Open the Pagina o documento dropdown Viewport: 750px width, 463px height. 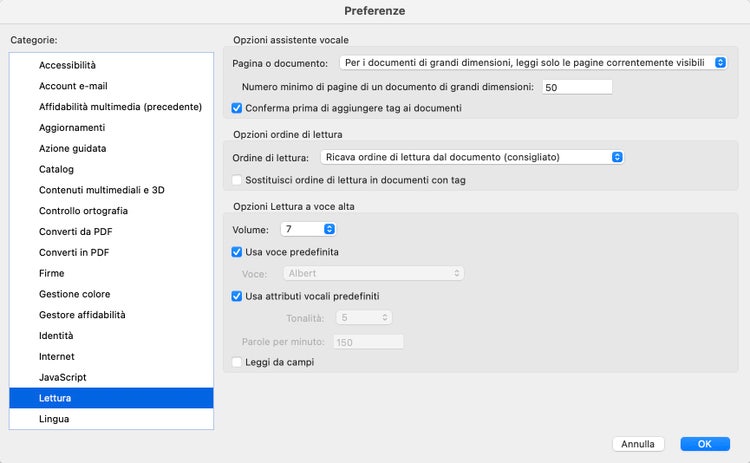(533, 63)
